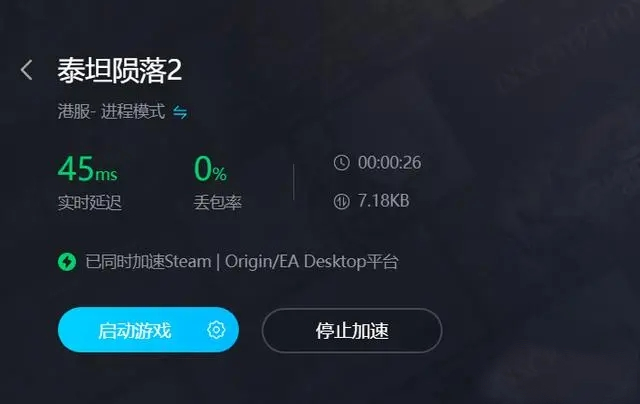Click Origin/EA Desktop平台 platform text
This screenshot has height=404, width=640.
click(312, 262)
